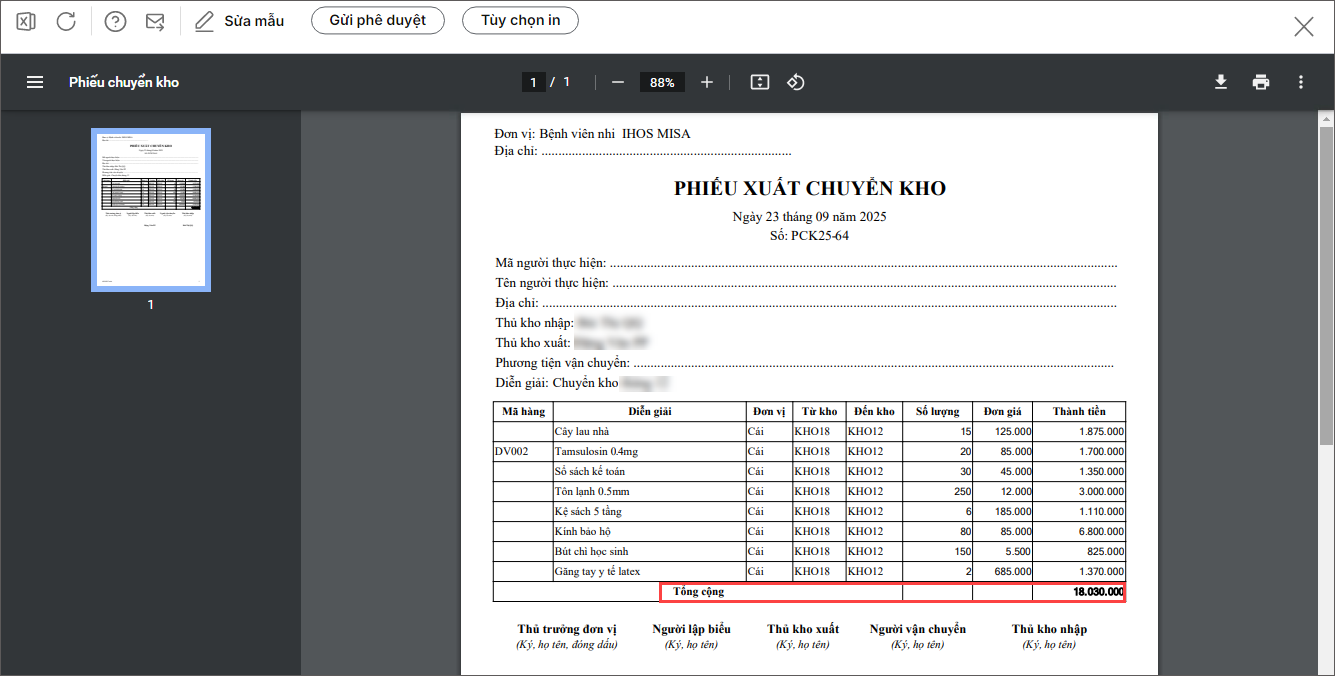
Task: Click the 88% zoom level field
Action: tap(662, 82)
